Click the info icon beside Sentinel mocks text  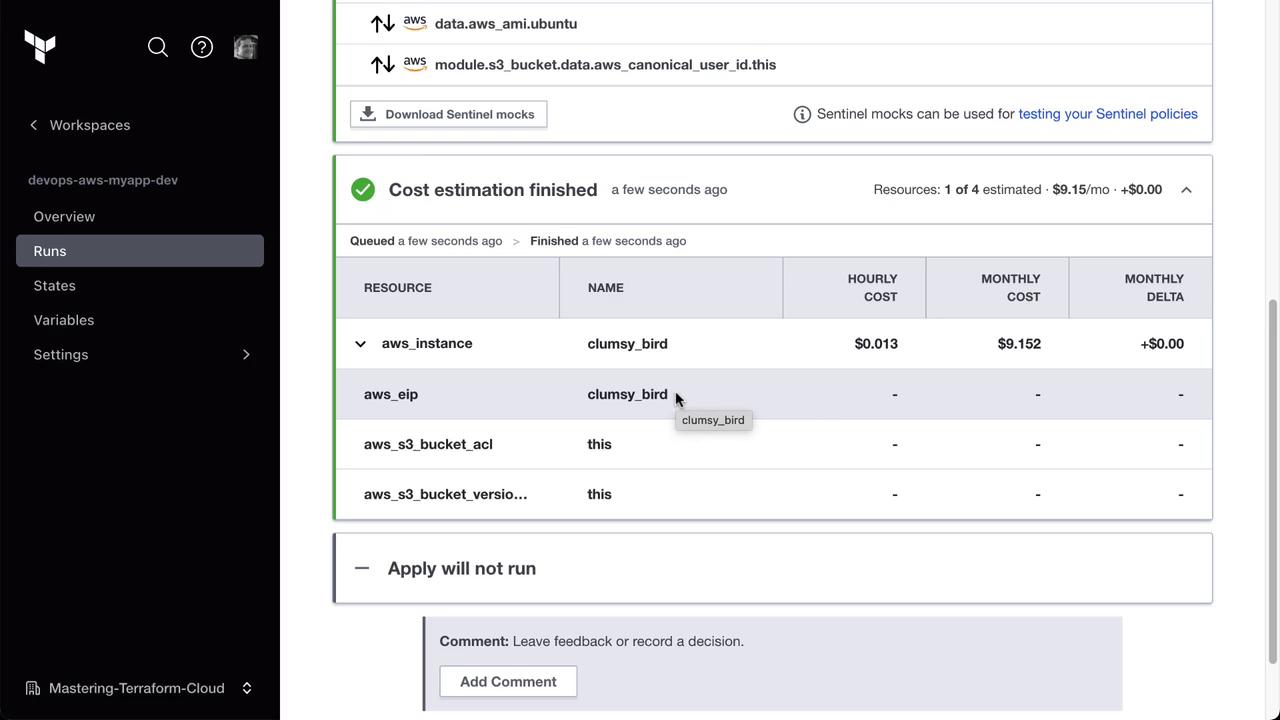[x=802, y=114]
